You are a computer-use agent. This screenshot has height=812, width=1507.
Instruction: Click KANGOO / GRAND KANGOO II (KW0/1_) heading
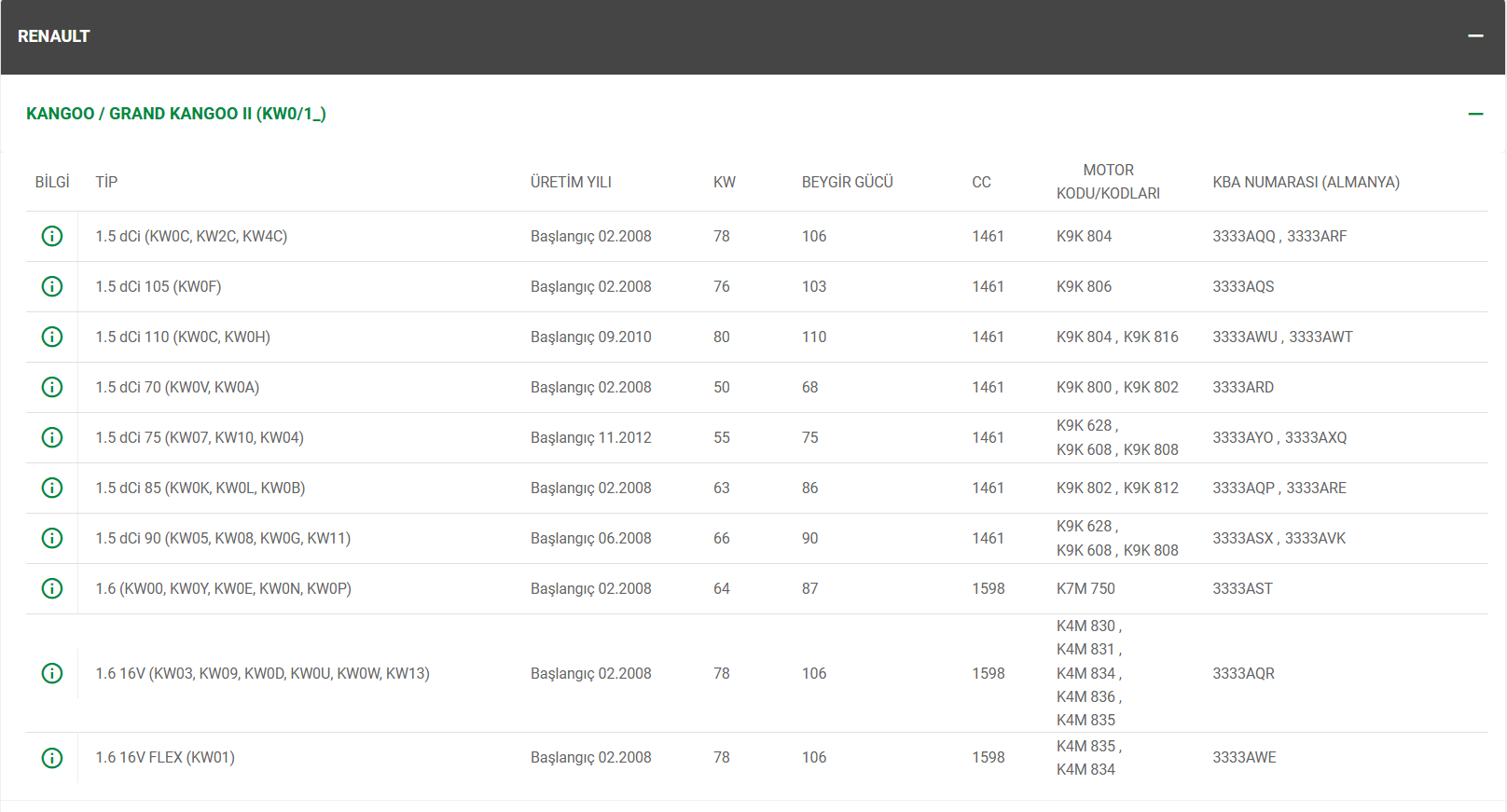pos(176,114)
